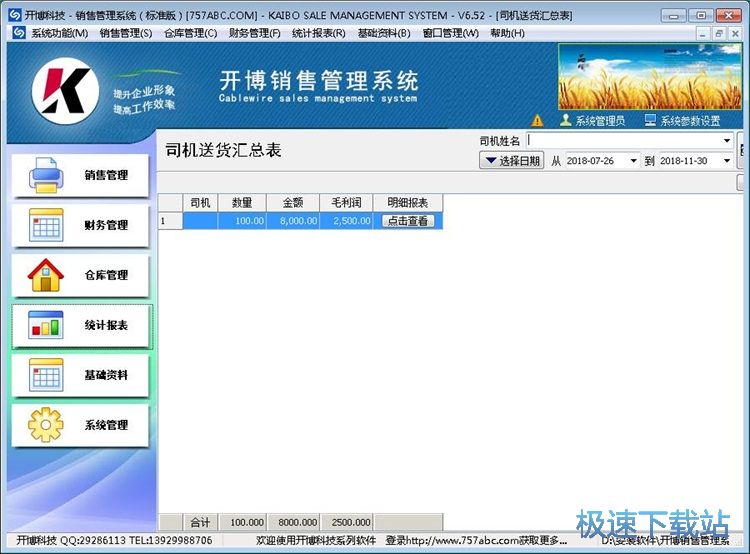Open the 财务管理(F) menu
This screenshot has width=750, height=554.
click(254, 33)
